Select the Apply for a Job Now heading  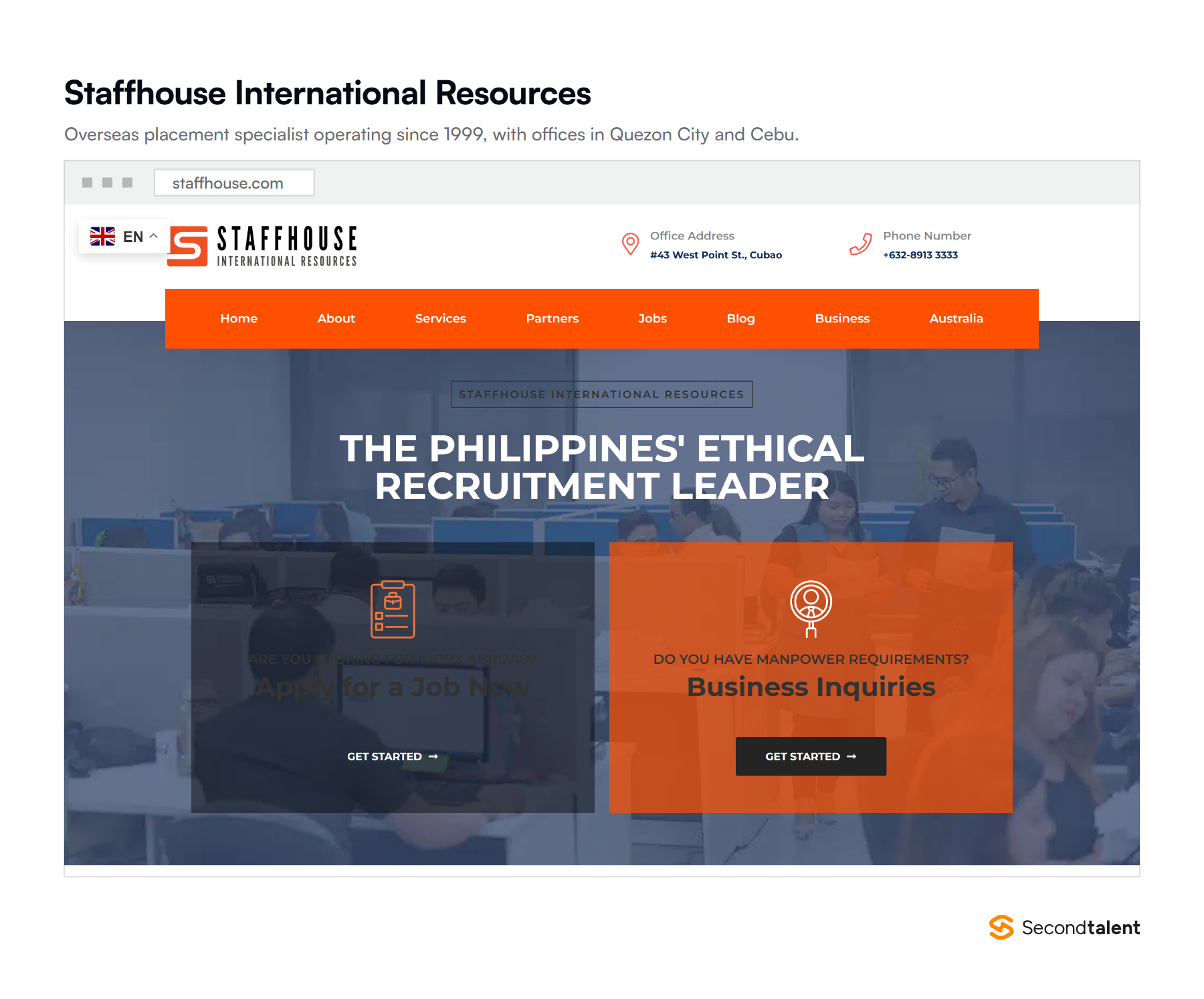393,687
